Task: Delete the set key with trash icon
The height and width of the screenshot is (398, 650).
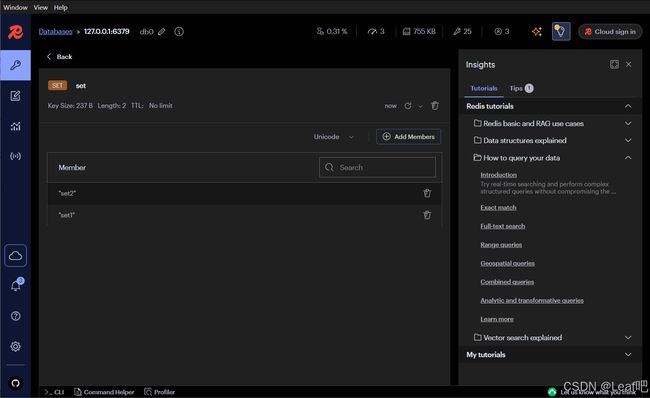Action: (x=435, y=106)
